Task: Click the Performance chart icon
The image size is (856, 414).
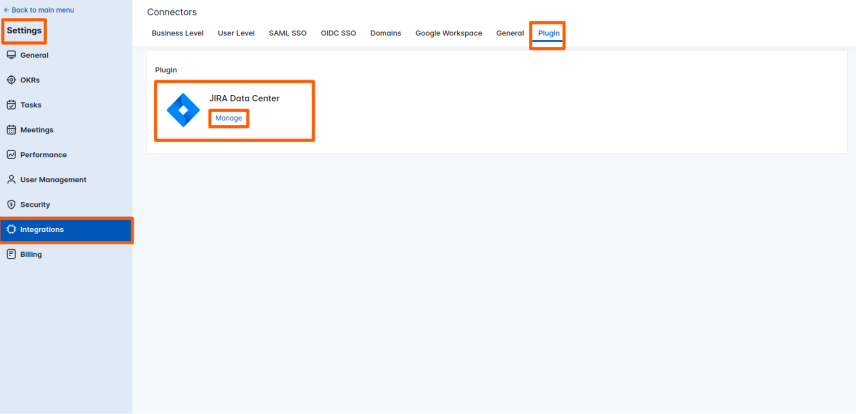Action: point(11,155)
